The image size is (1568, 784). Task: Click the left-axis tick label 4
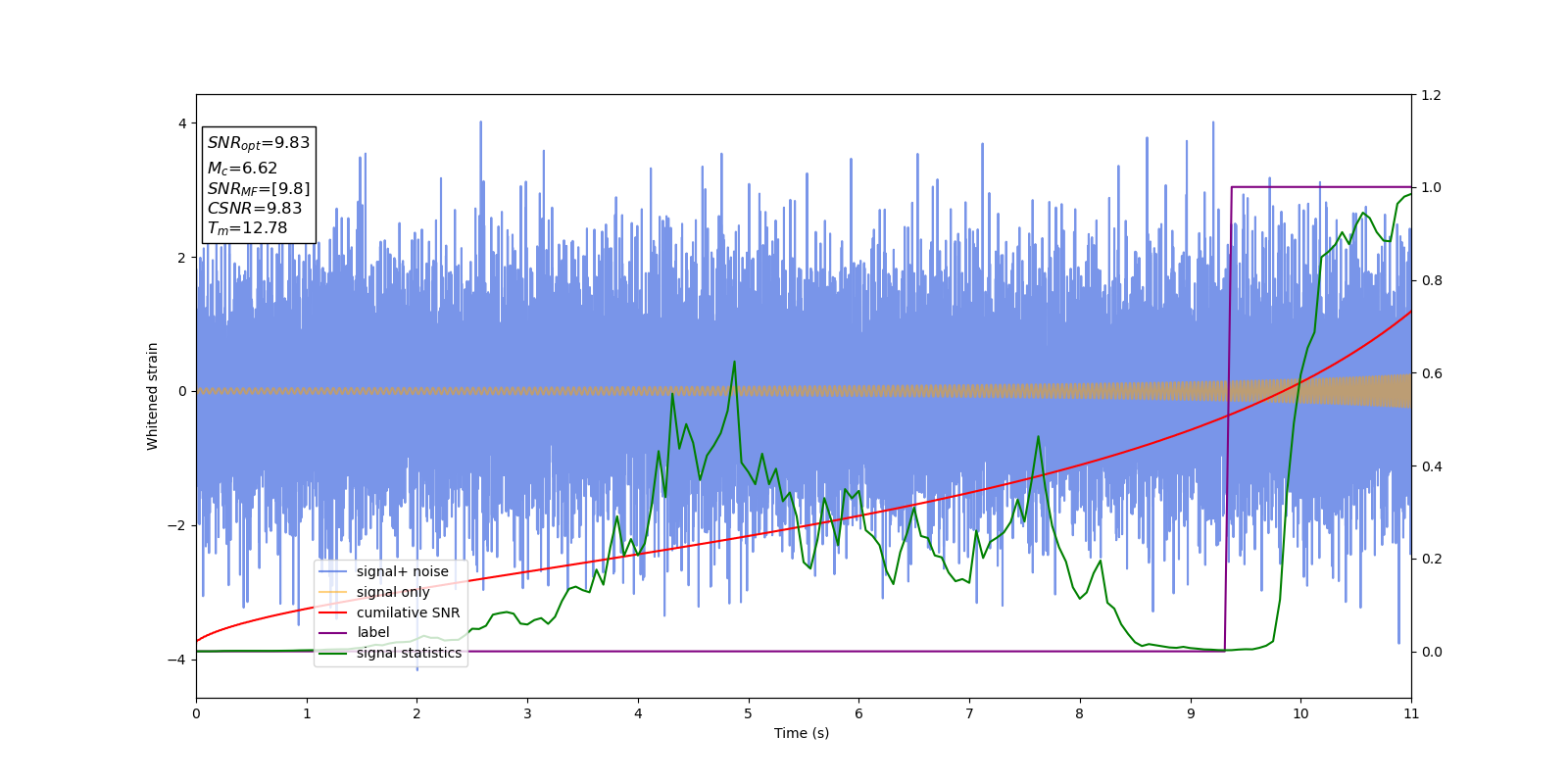pos(181,123)
